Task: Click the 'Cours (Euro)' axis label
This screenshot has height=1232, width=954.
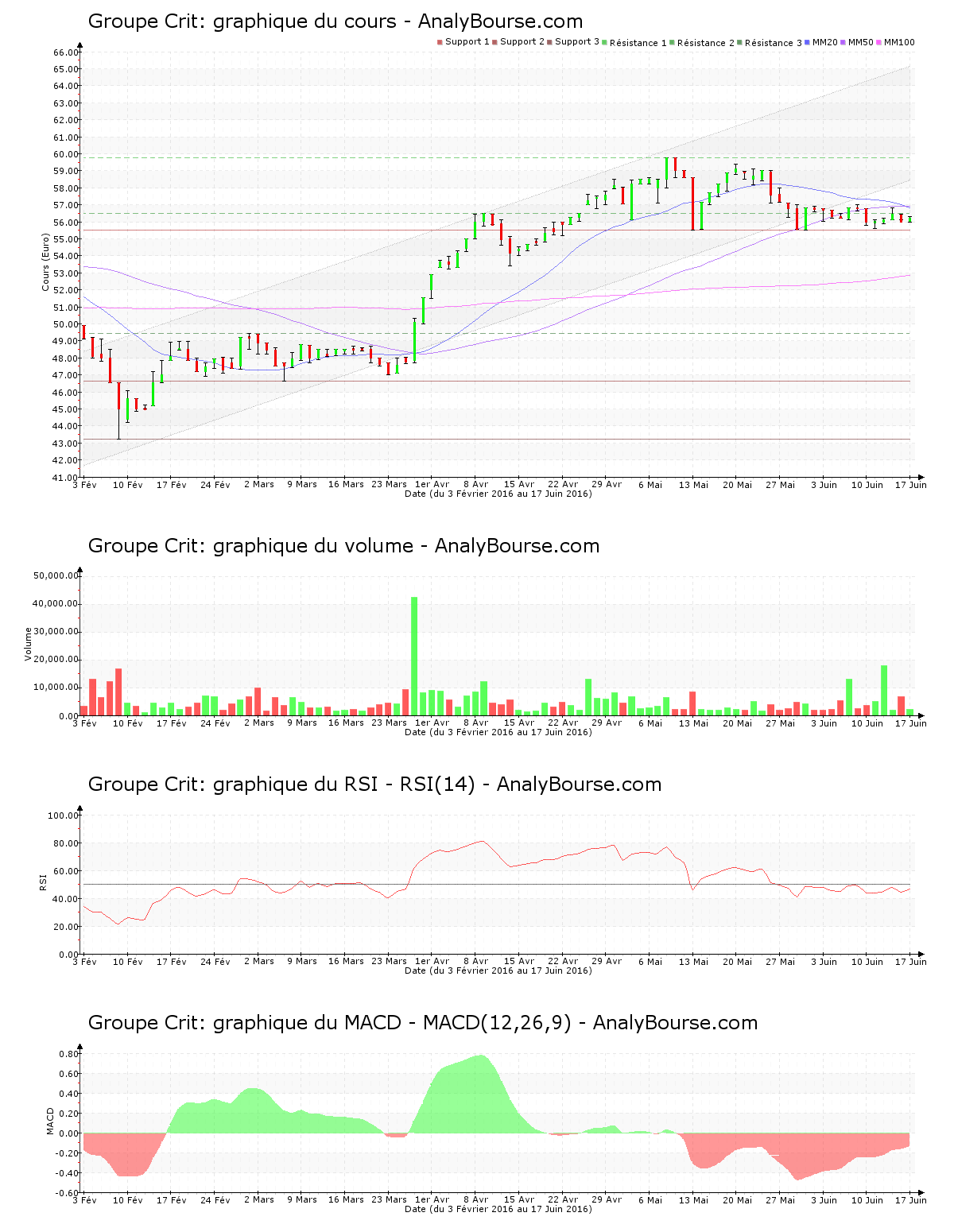Action: (45, 262)
